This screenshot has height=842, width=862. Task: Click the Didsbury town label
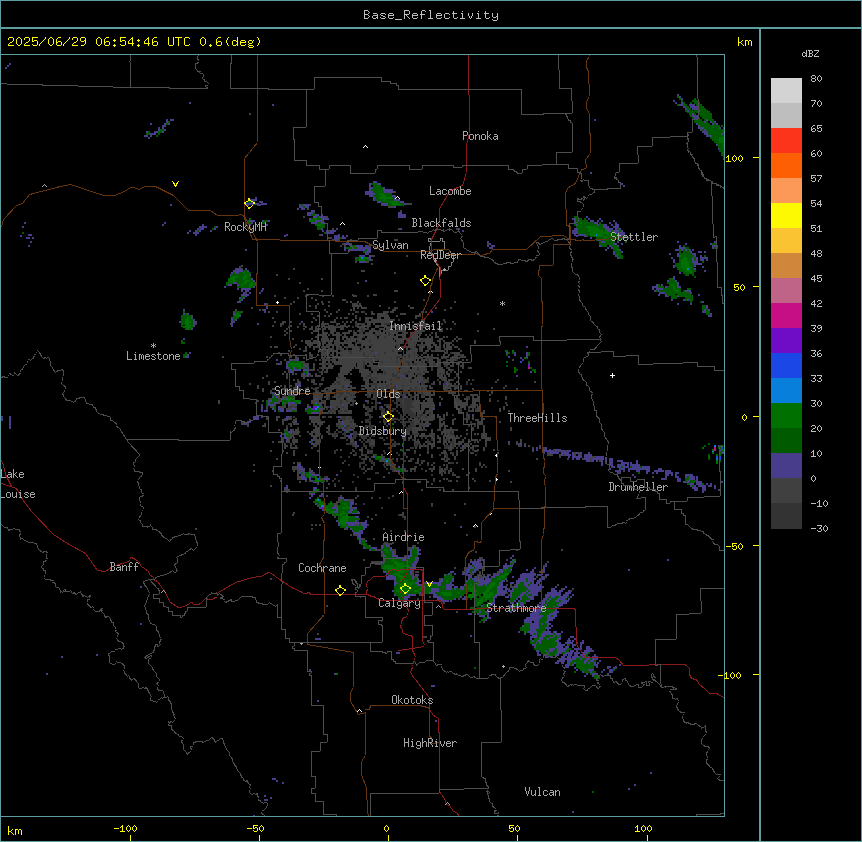pos(383,431)
